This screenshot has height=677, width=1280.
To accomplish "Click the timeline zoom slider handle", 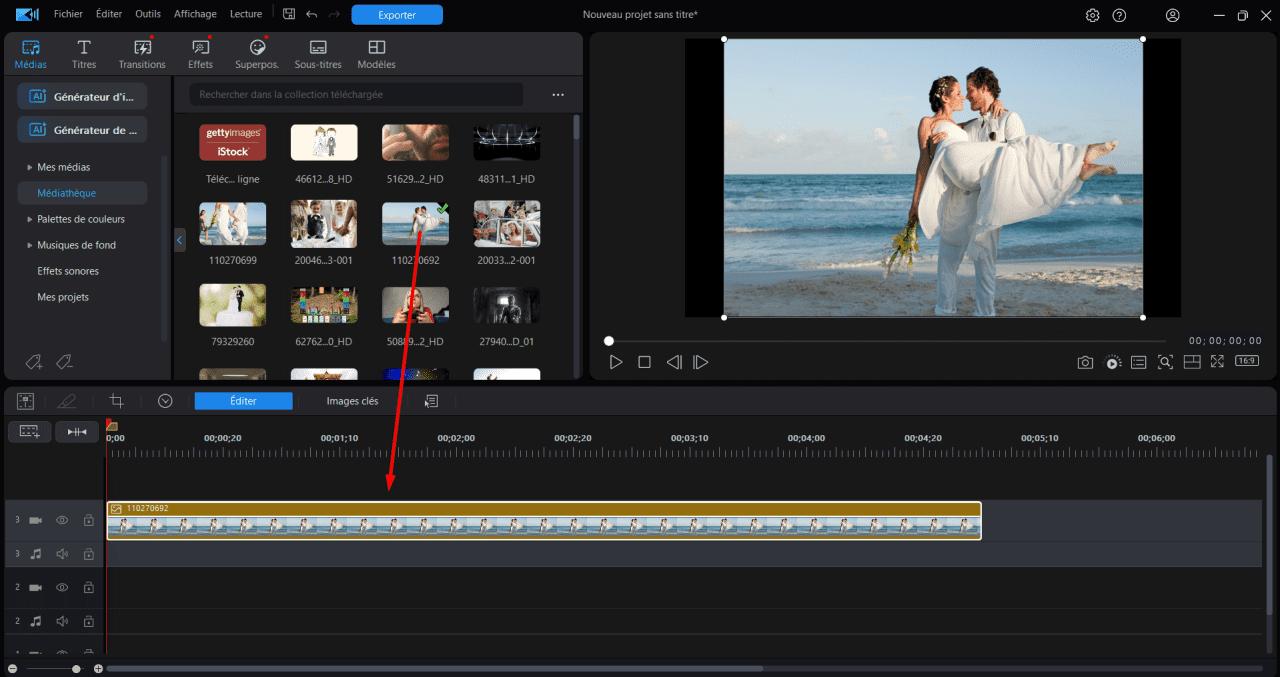I will click(x=76, y=668).
